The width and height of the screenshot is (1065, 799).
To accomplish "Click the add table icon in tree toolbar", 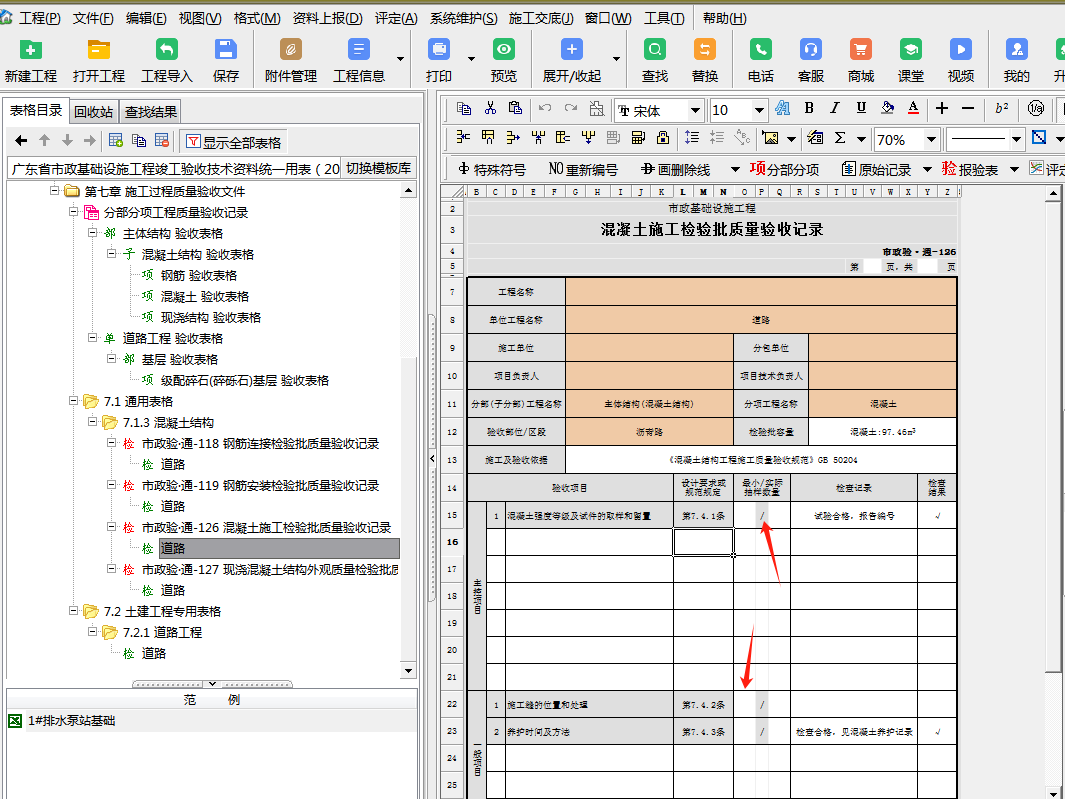I will pos(115,141).
